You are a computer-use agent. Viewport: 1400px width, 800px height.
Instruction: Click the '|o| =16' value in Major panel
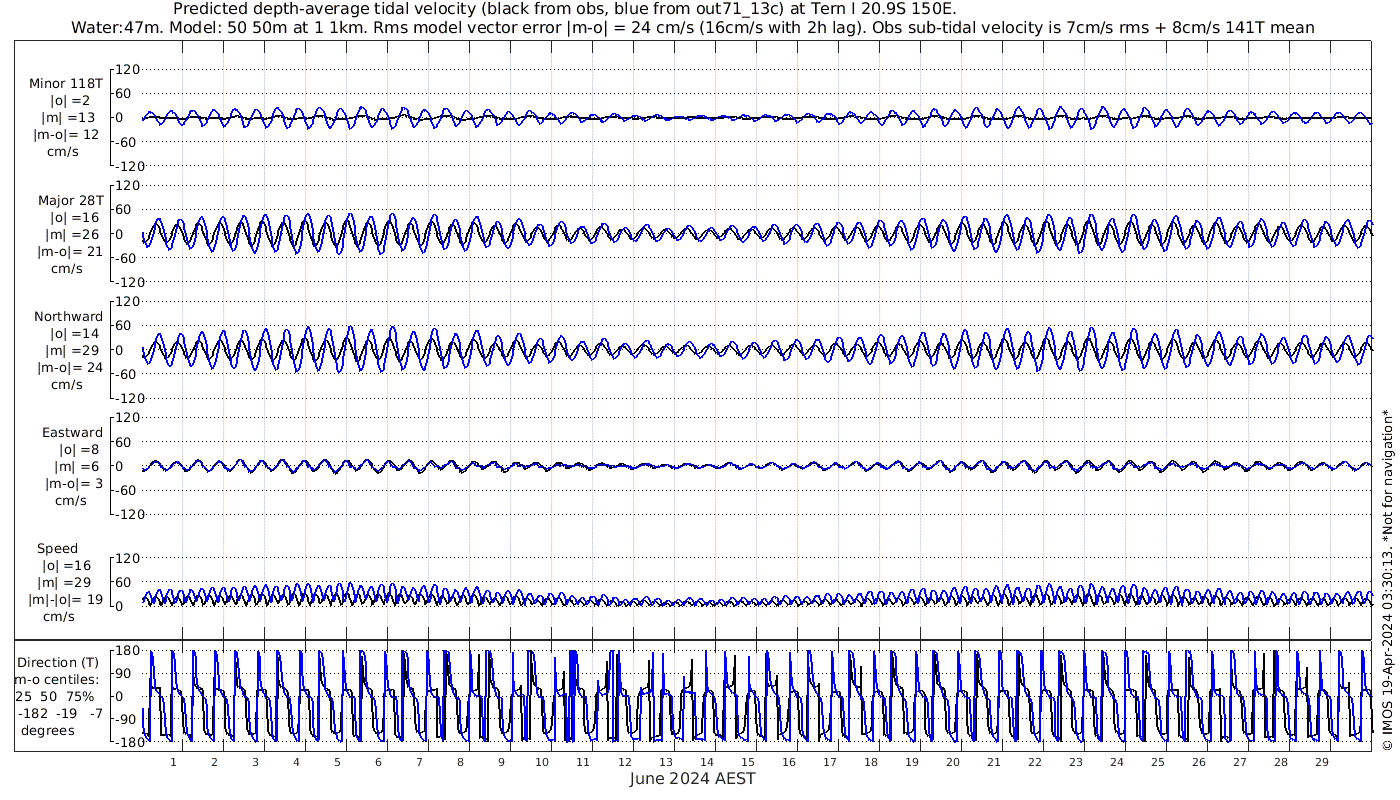74,217
